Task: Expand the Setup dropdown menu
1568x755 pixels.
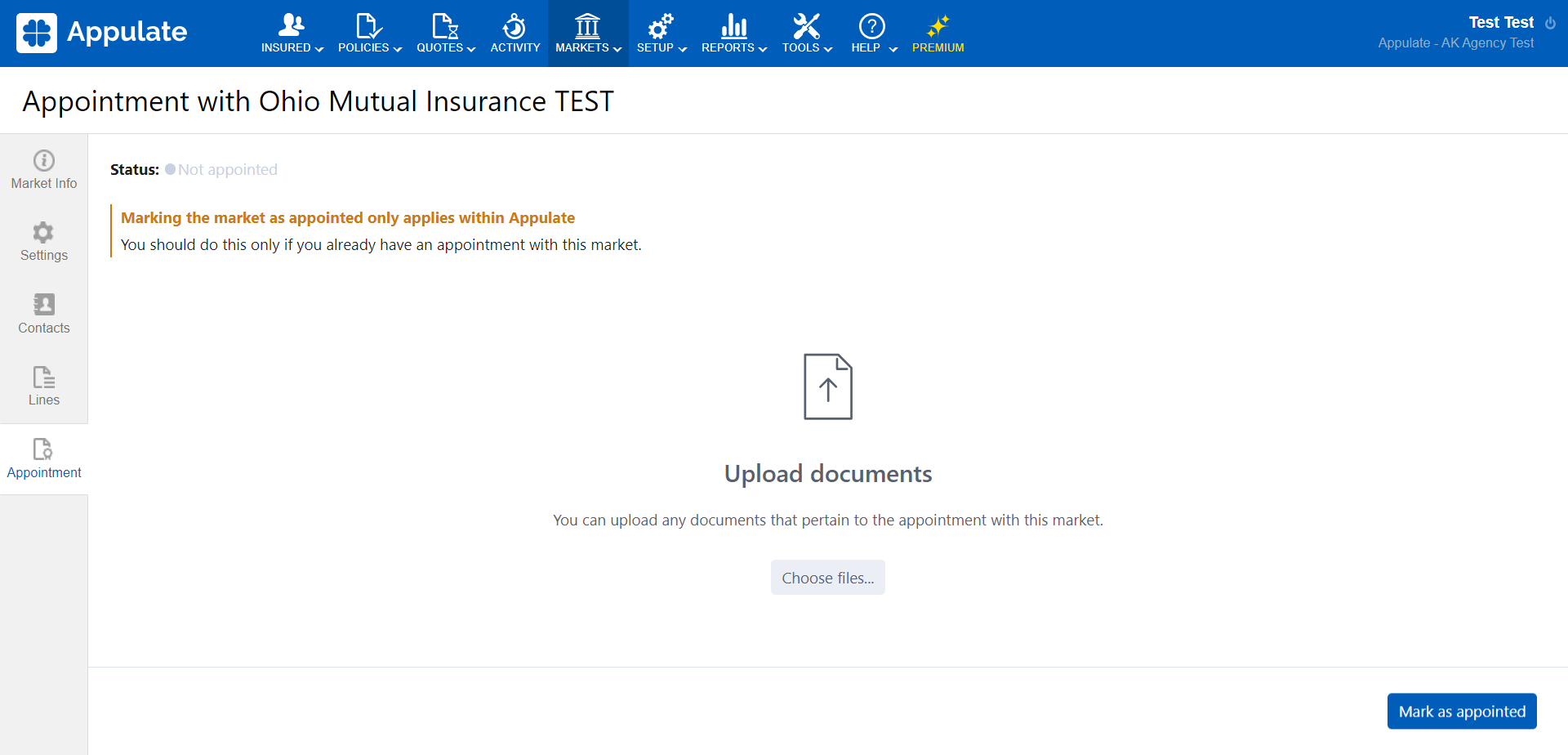Action: (x=661, y=47)
